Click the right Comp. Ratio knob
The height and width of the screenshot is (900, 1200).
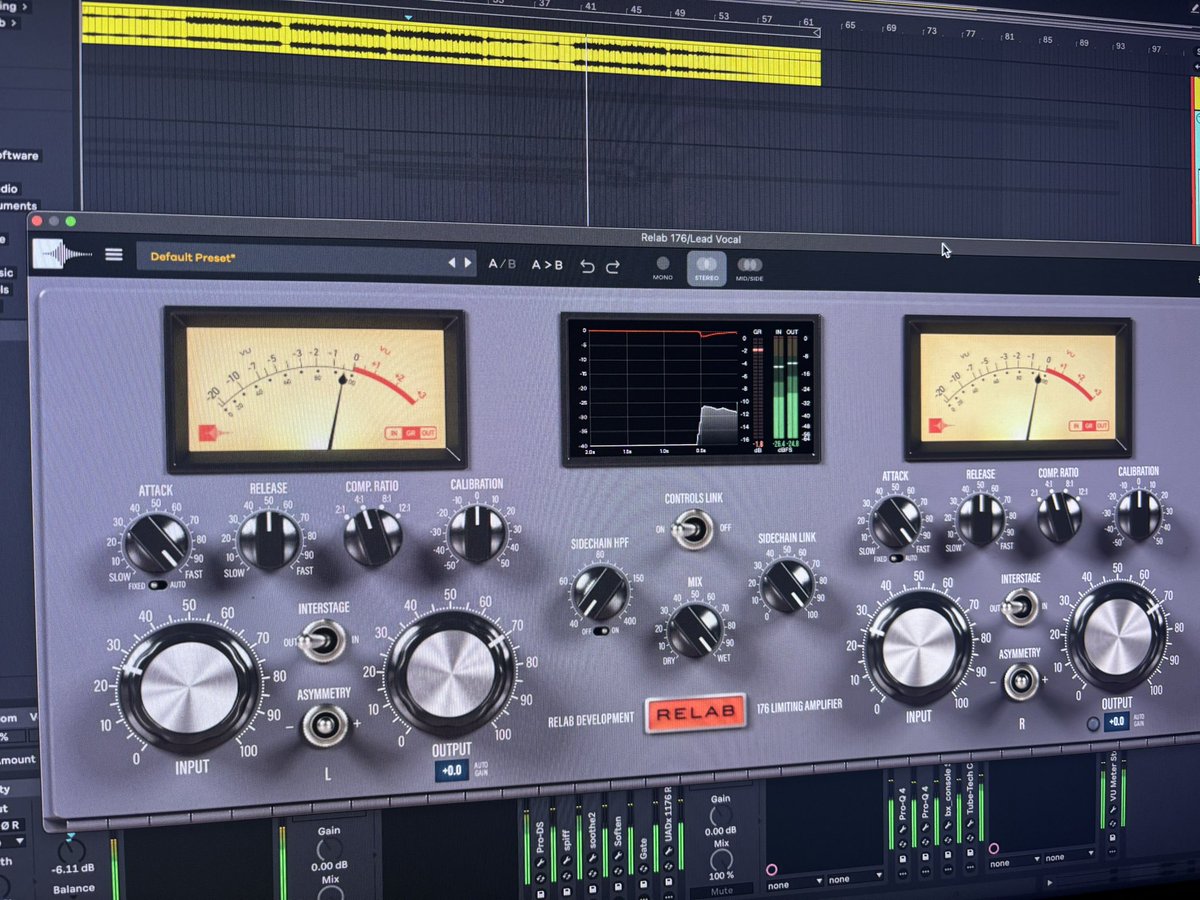1060,517
